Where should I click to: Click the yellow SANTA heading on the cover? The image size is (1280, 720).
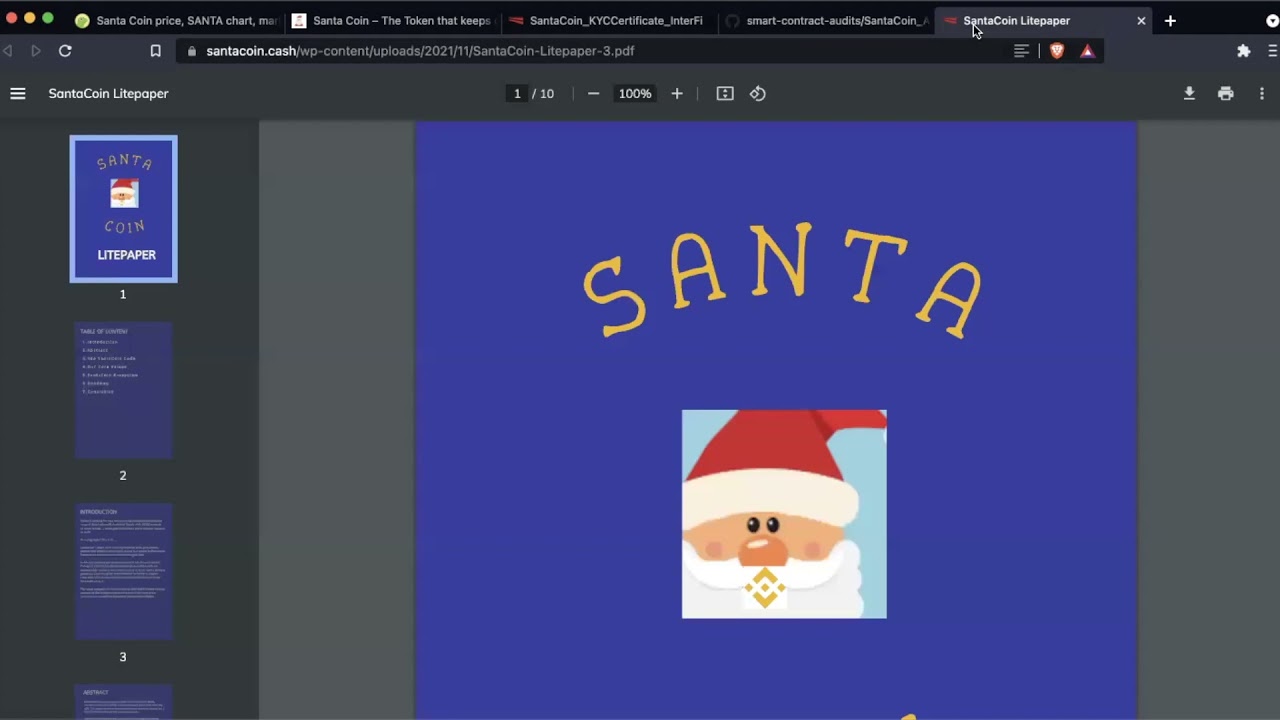pos(782,279)
